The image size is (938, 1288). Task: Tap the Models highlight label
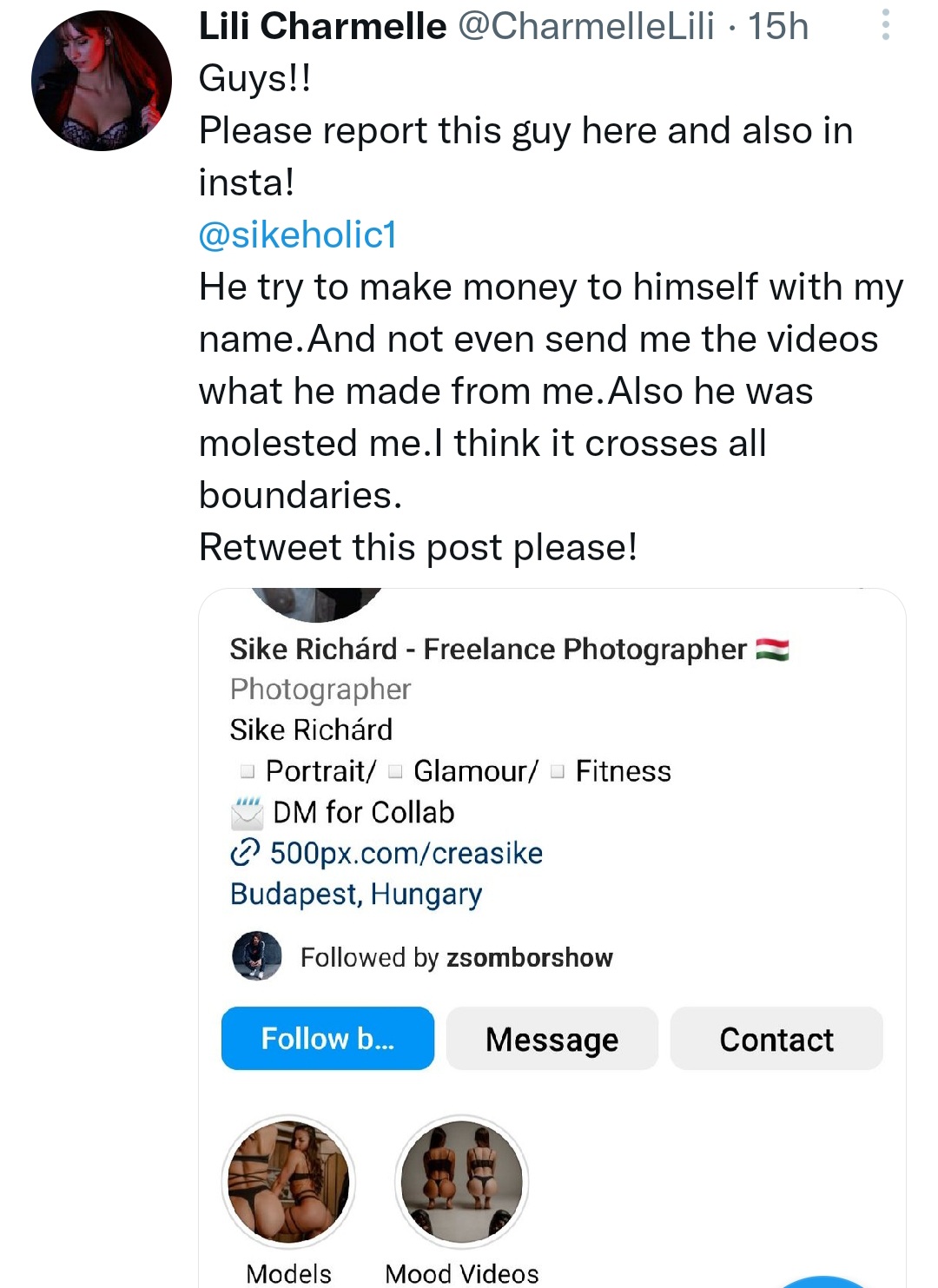pos(288,1273)
